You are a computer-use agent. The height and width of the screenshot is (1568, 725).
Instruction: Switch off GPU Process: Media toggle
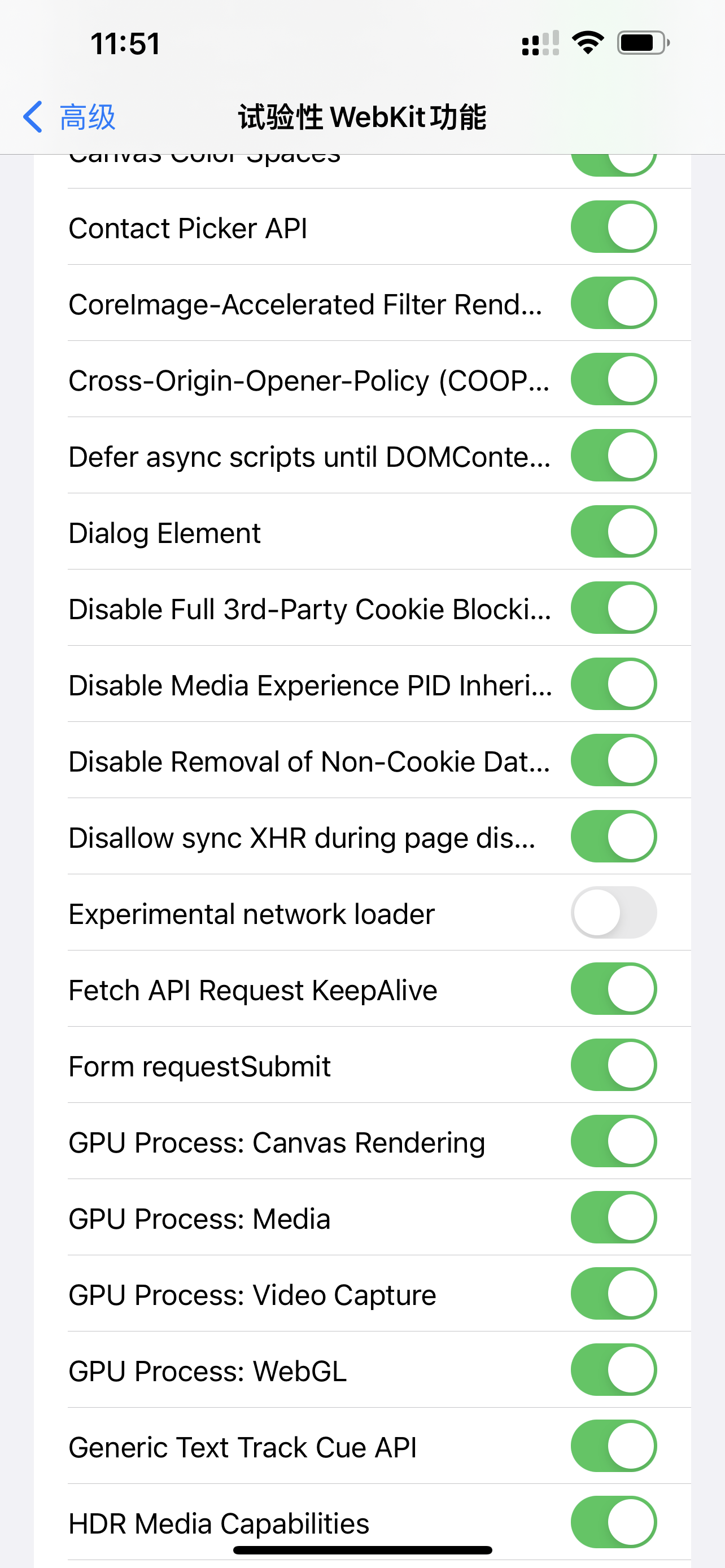[x=614, y=1217]
